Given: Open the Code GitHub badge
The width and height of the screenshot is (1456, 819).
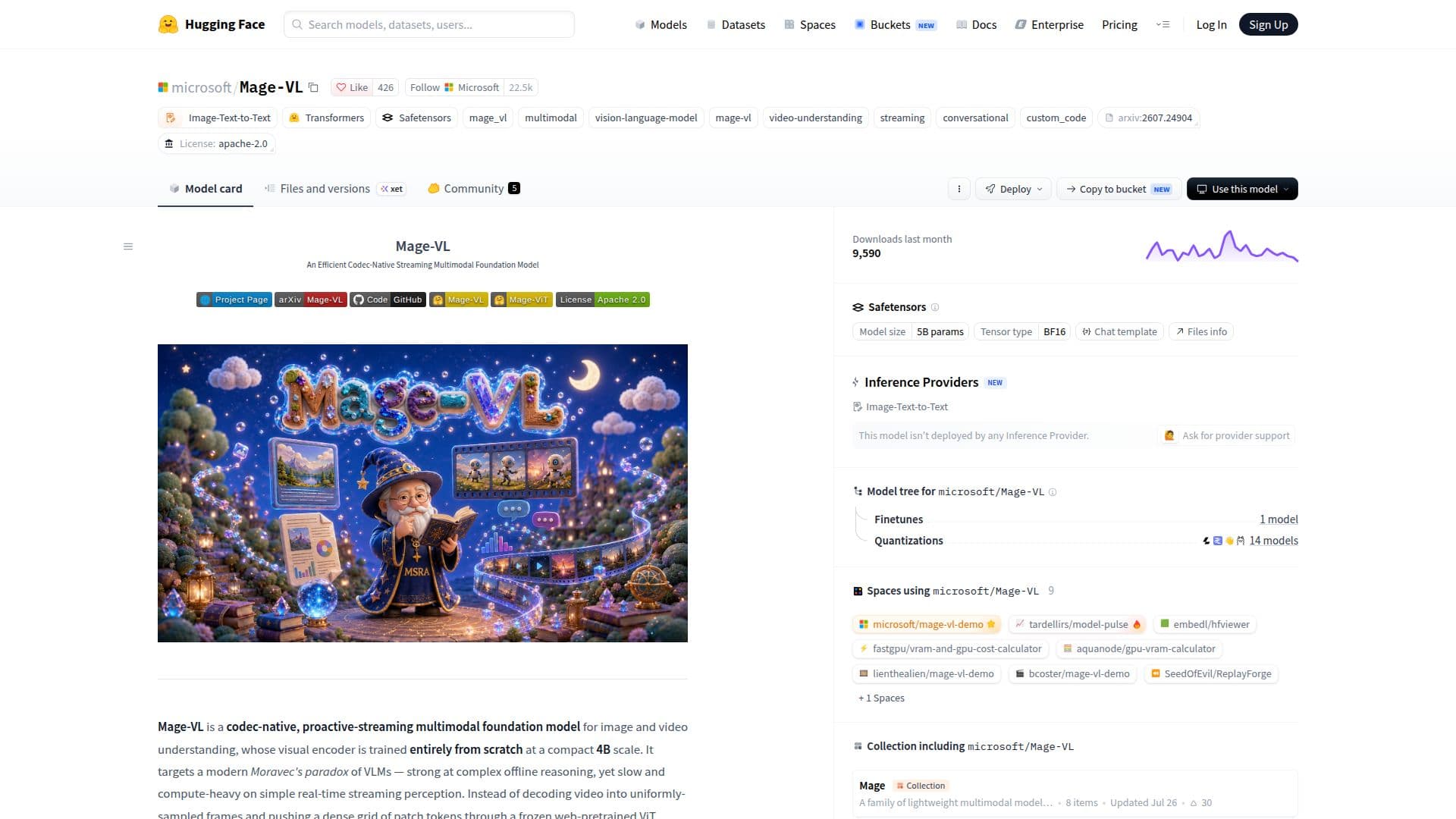Looking at the screenshot, I should (x=388, y=300).
